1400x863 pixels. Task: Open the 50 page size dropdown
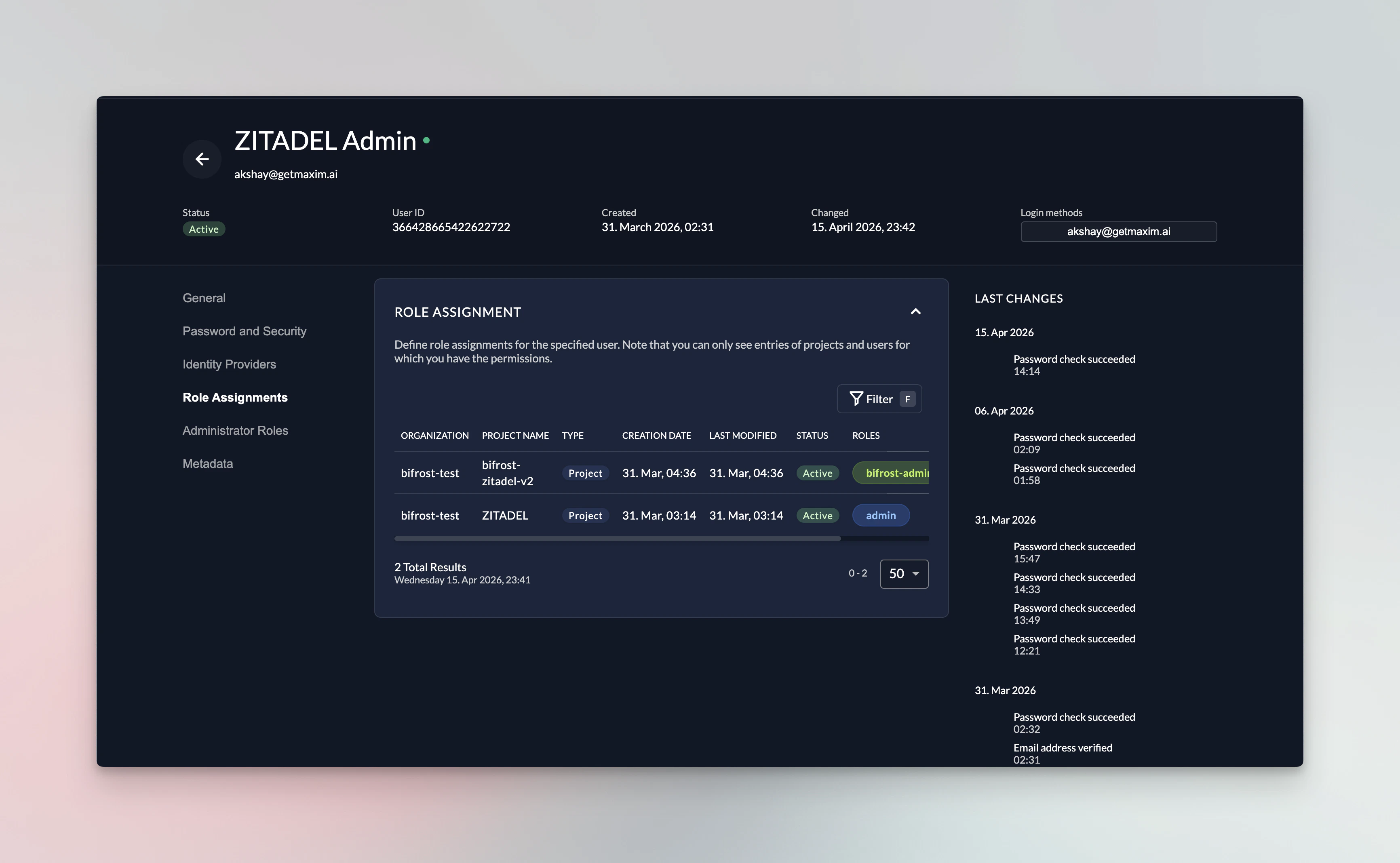(x=904, y=574)
